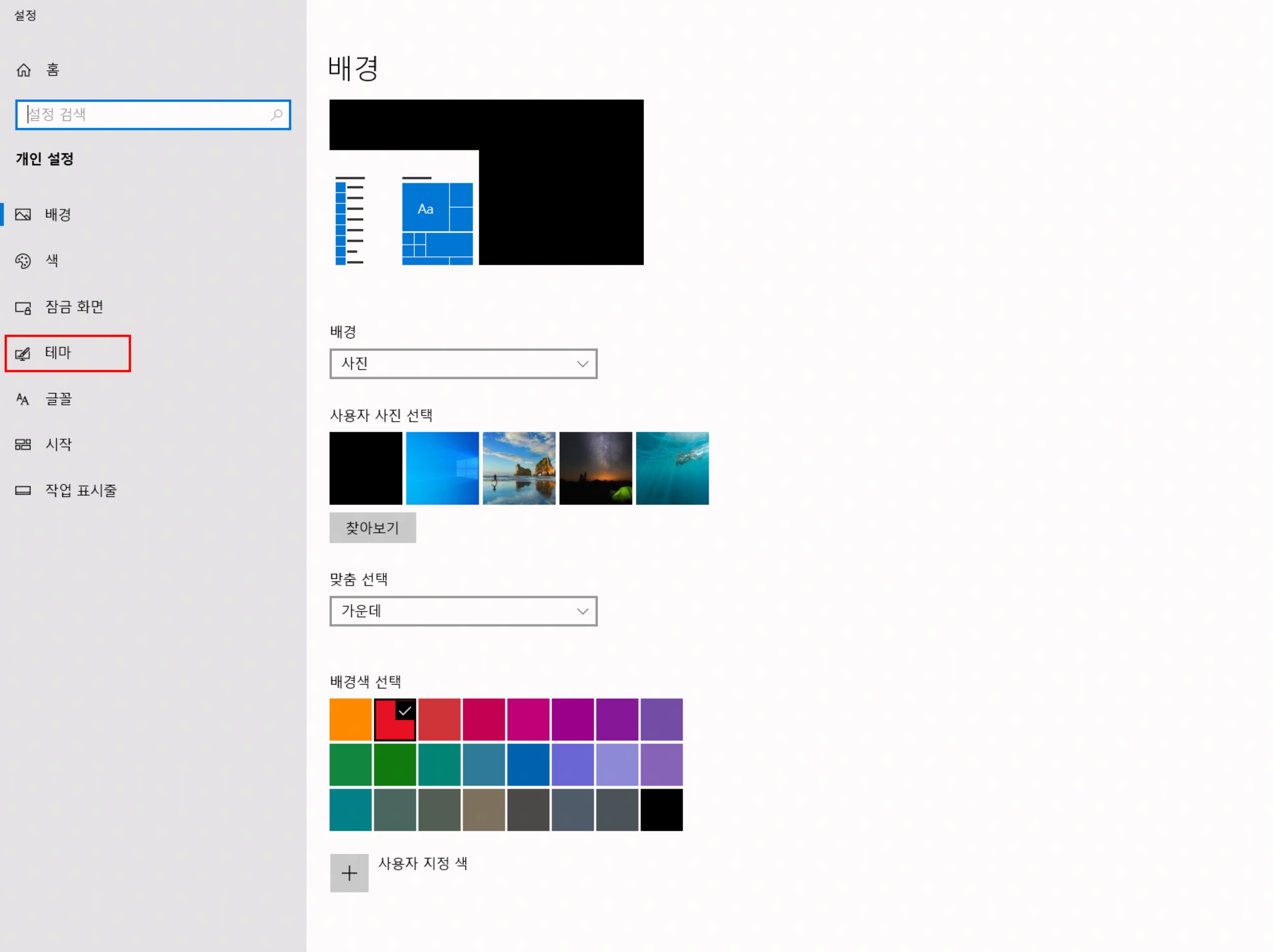1273x952 pixels.
Task: Select the night sky tent wallpaper thumbnail
Action: 596,468
